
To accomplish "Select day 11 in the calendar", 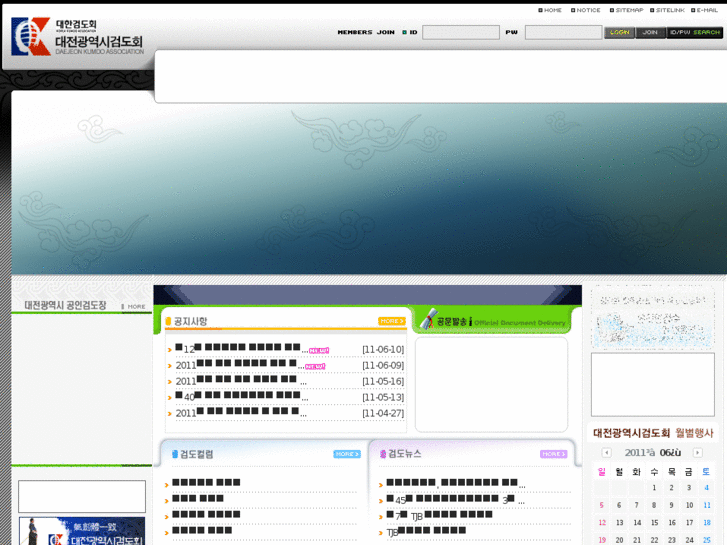I will [707, 505].
